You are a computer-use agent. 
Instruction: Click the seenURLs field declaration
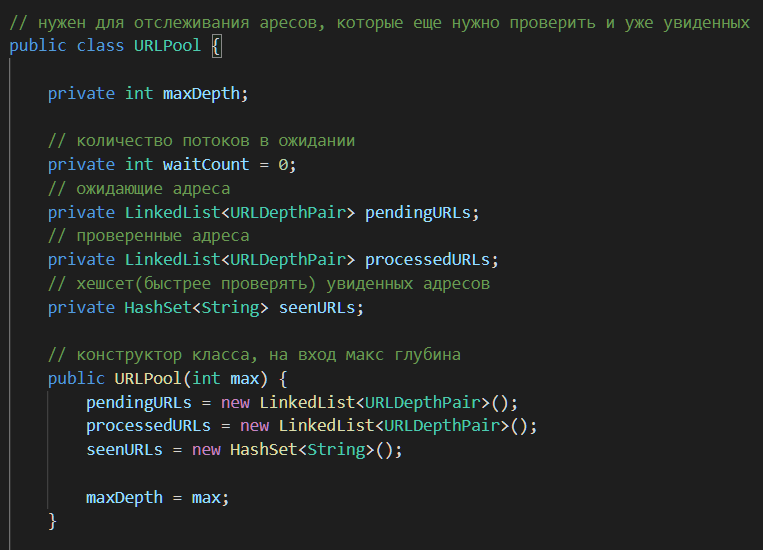pos(205,308)
